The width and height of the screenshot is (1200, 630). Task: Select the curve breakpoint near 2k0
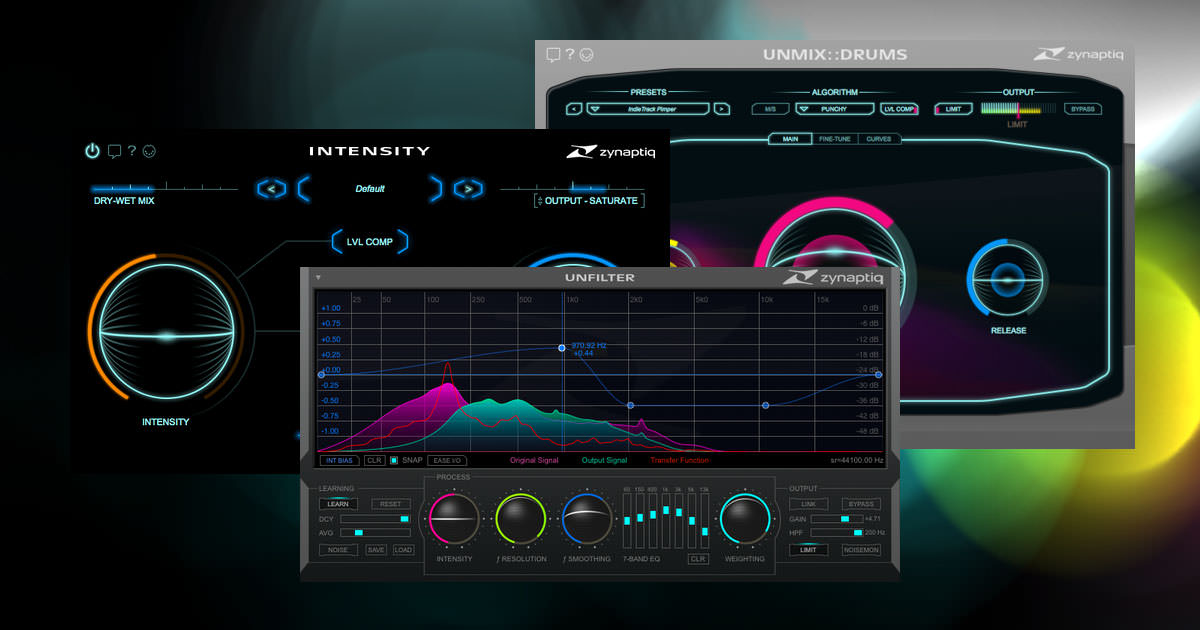tap(630, 405)
